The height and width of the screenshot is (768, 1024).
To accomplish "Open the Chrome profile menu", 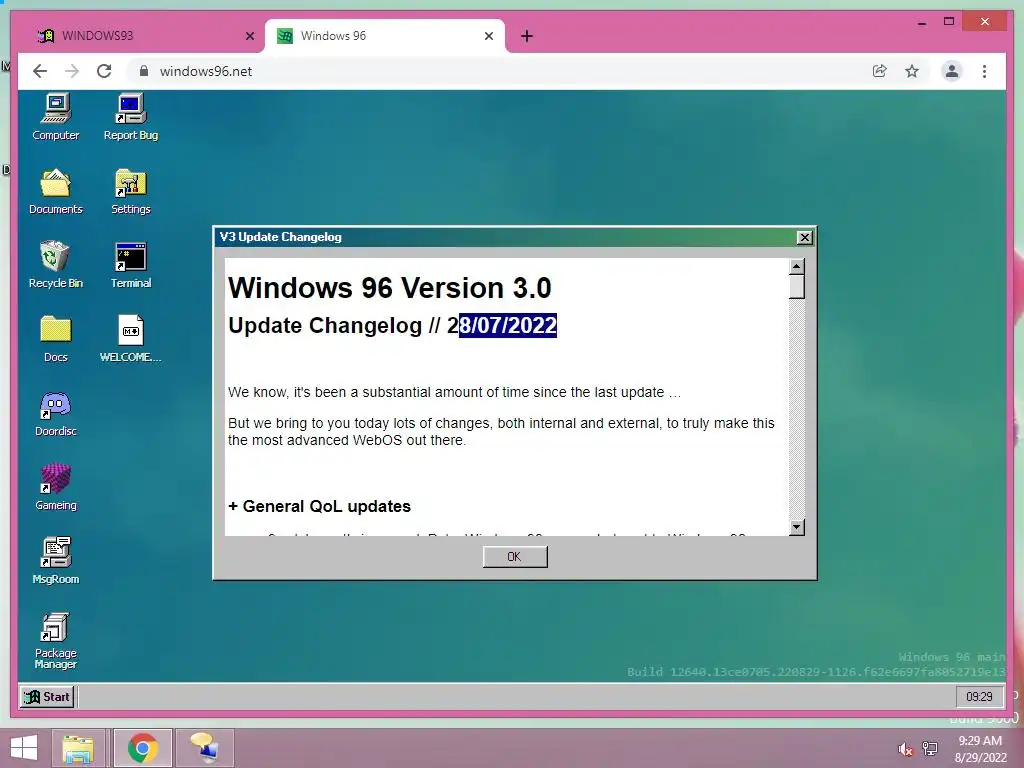I will (x=952, y=71).
